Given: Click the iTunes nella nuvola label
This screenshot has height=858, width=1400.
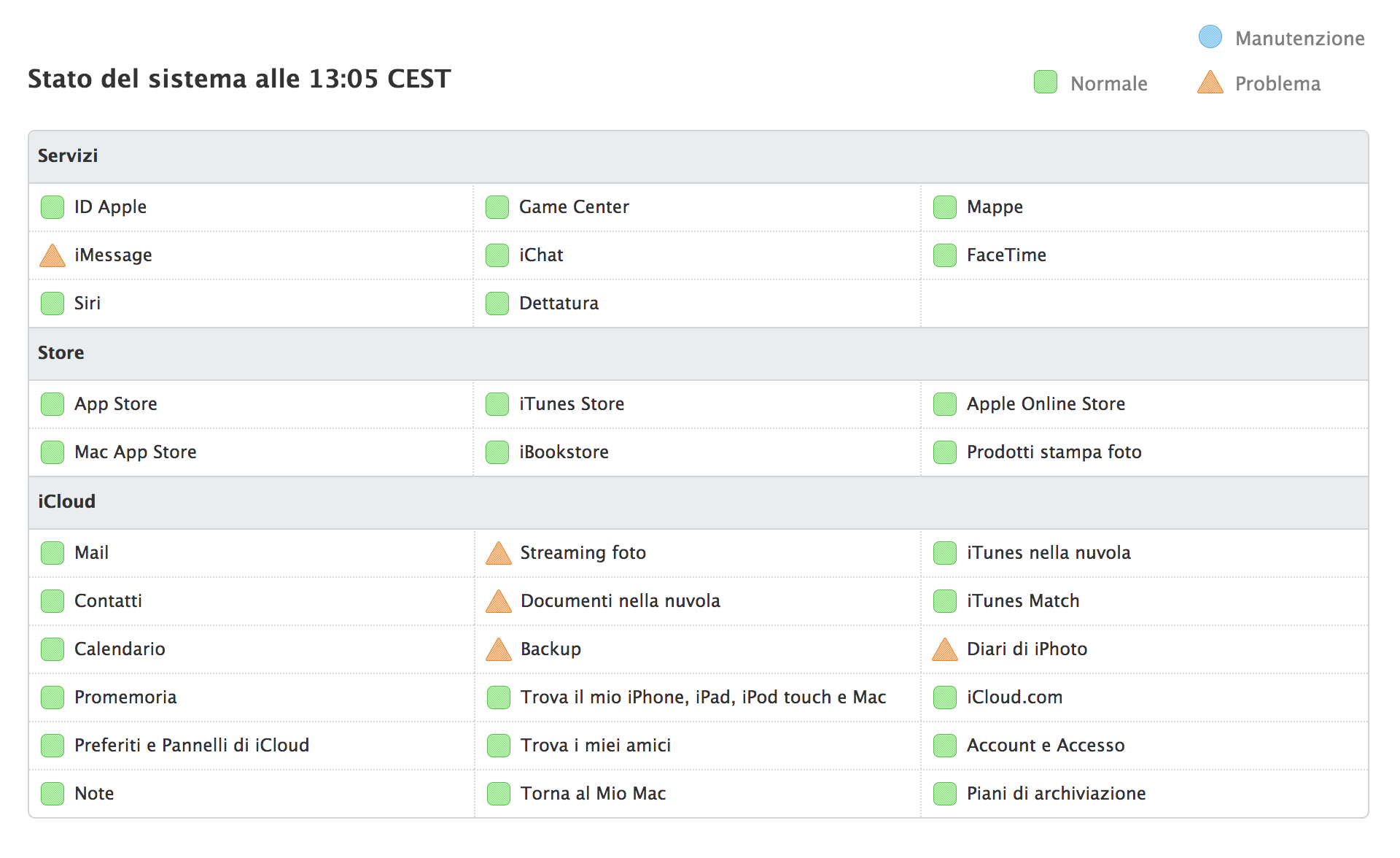Looking at the screenshot, I should [x=1049, y=553].
